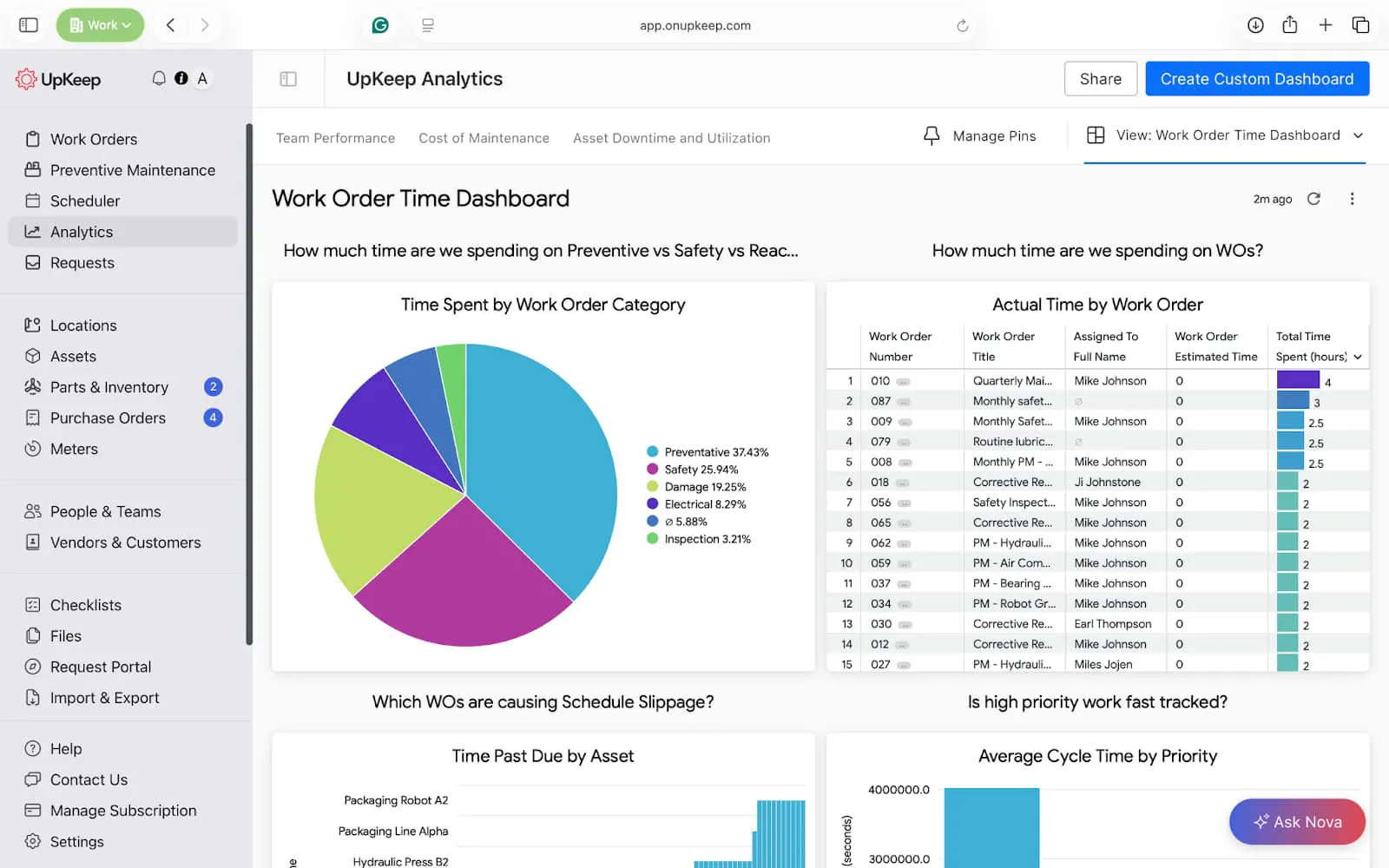Collapse the analytics side panel icon

288,79
